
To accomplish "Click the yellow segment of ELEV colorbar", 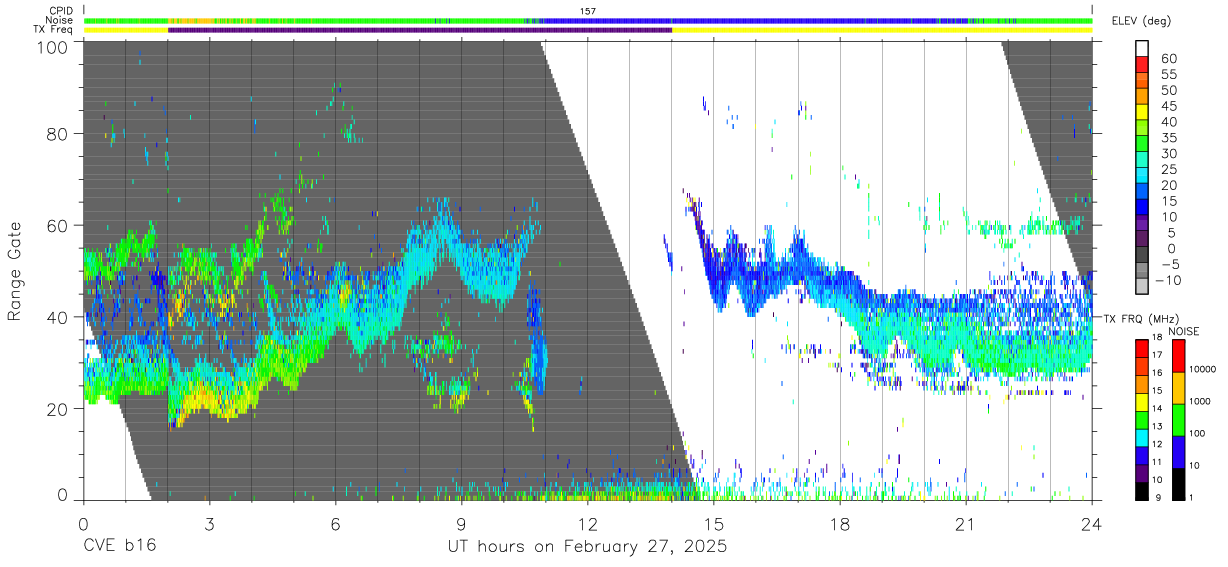I will point(1143,113).
